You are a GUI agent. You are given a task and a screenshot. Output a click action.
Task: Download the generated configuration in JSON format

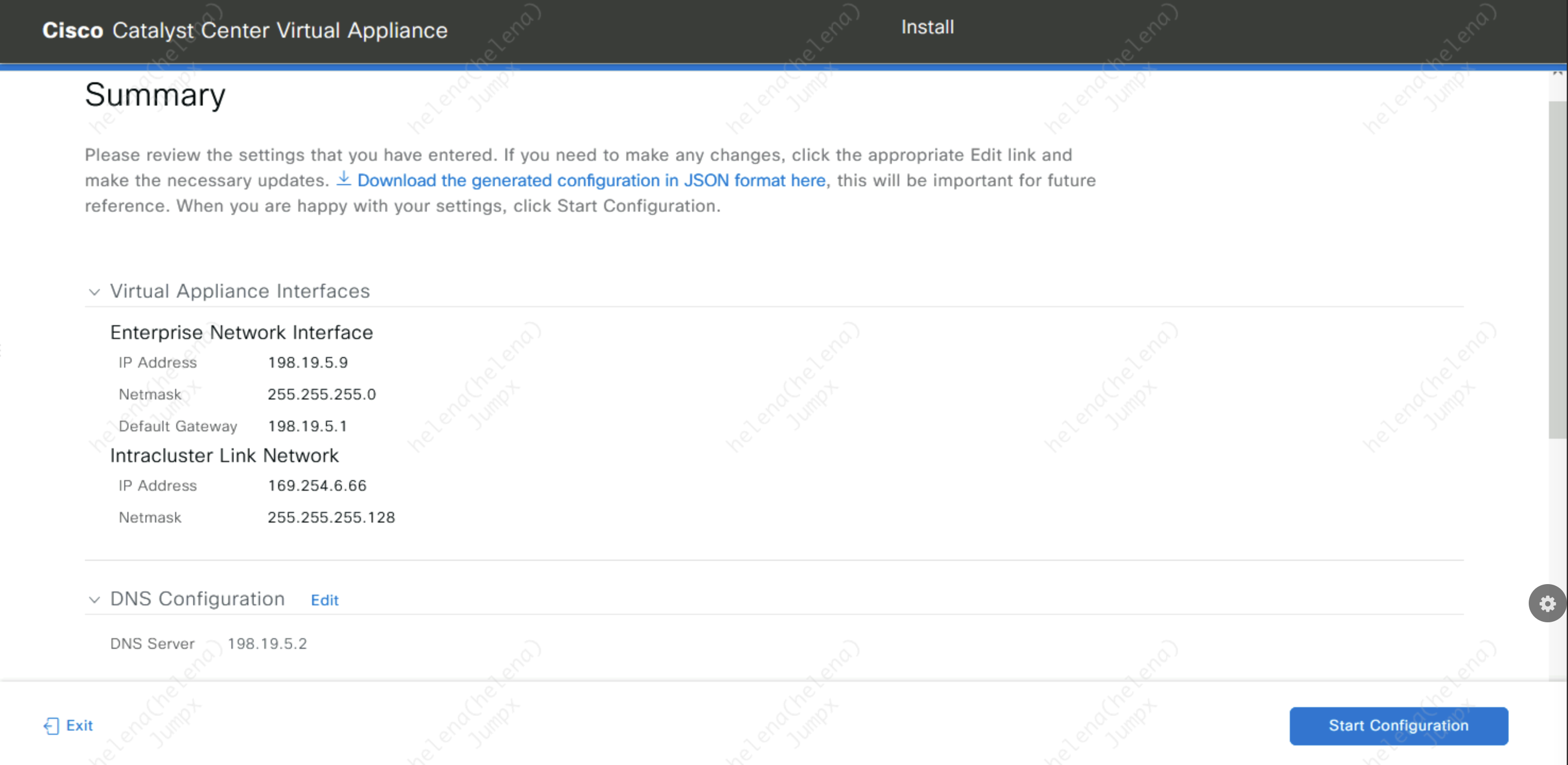[x=590, y=180]
